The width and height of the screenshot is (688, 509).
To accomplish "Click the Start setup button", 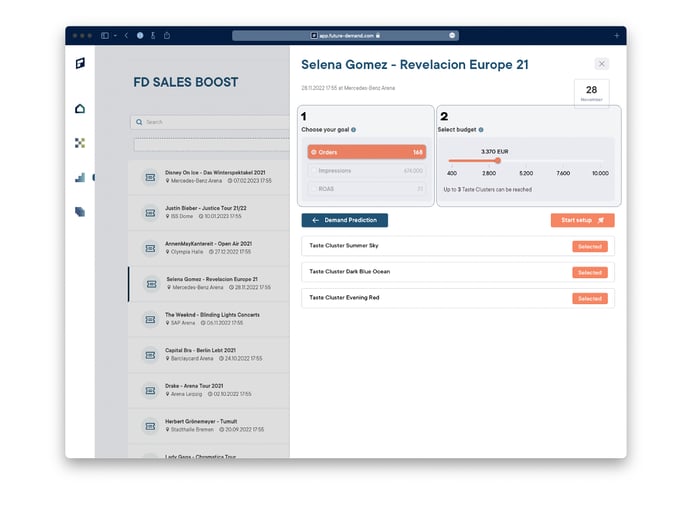I will [582, 220].
